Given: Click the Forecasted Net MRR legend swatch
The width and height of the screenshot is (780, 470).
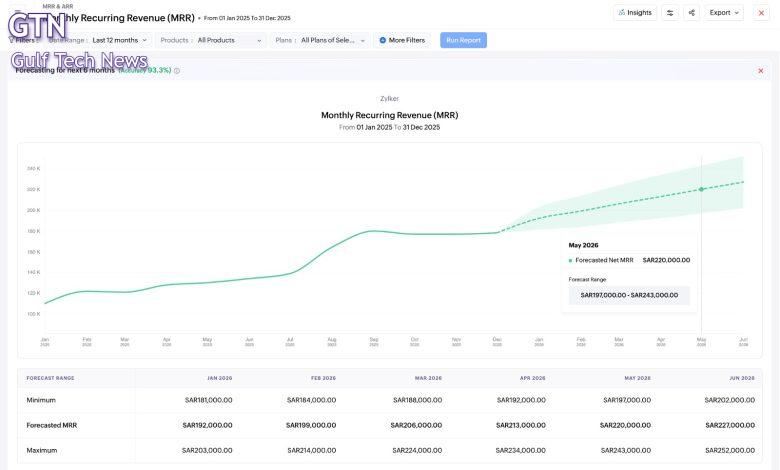Looking at the screenshot, I should (x=571, y=260).
